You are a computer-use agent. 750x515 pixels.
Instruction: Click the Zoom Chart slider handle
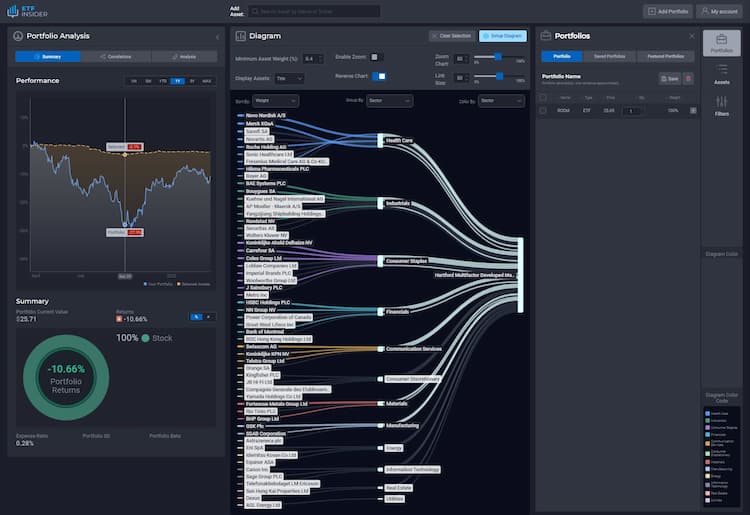click(x=498, y=56)
